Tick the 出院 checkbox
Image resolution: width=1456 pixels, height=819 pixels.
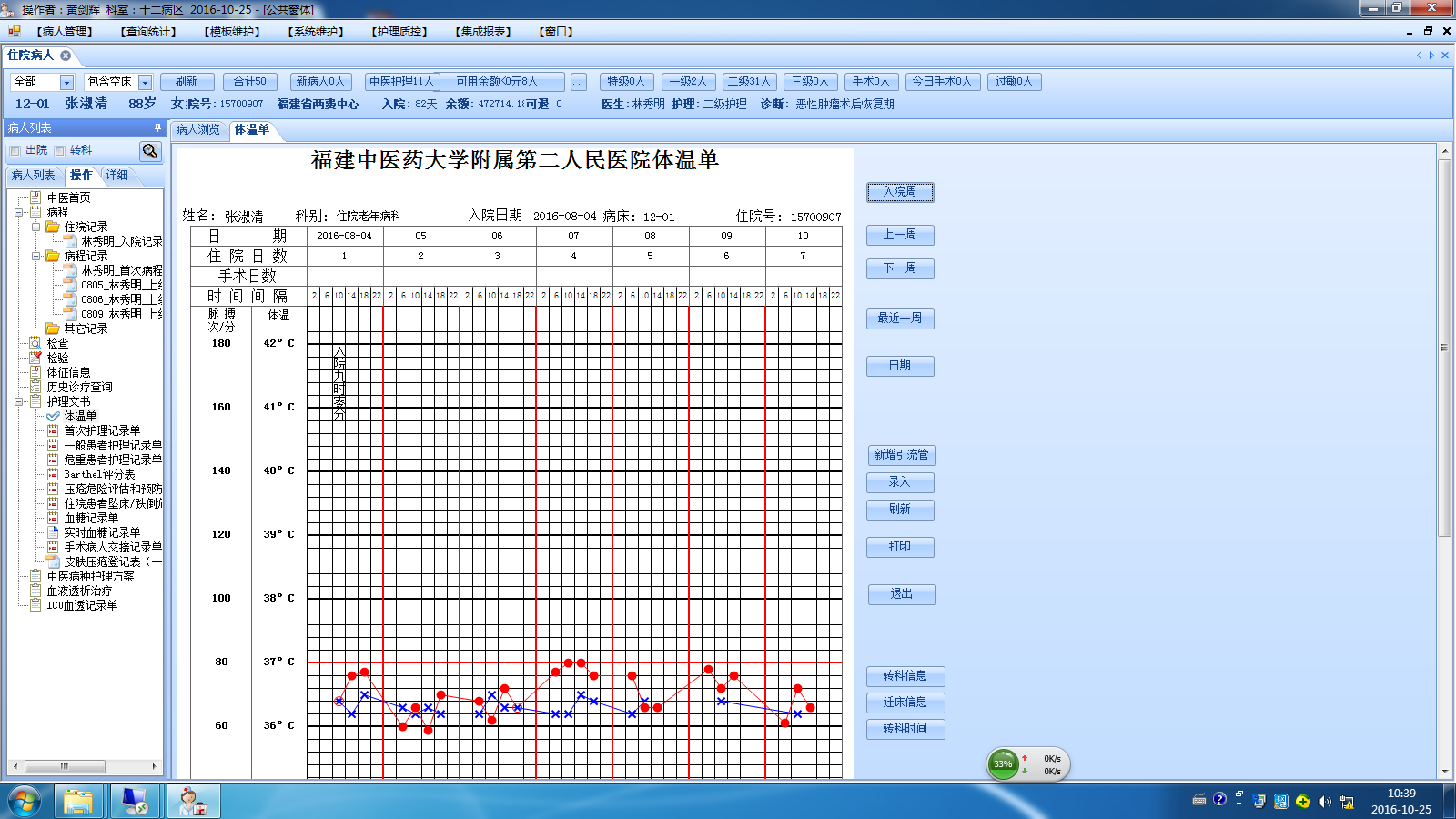click(x=15, y=151)
